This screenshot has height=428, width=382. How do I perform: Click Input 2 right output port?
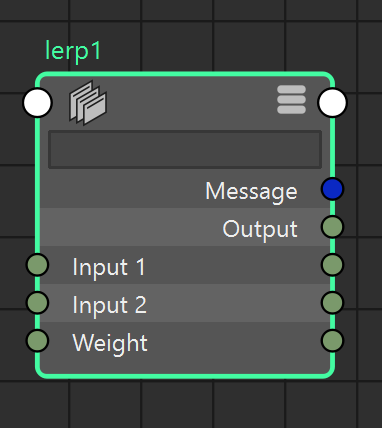click(332, 303)
